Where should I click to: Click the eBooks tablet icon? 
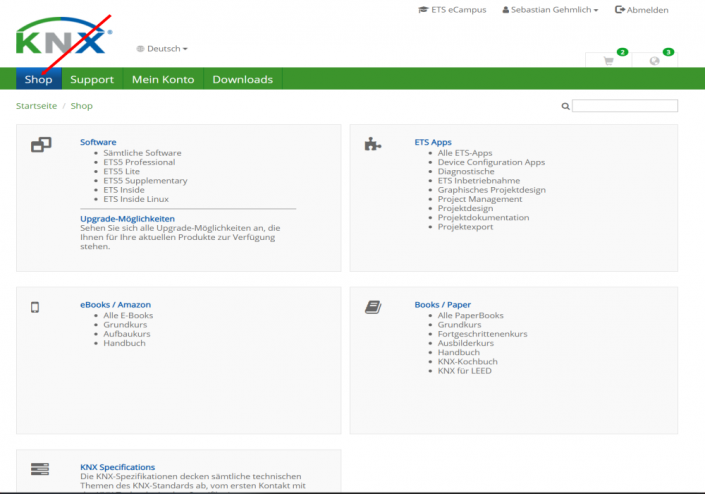[35, 307]
